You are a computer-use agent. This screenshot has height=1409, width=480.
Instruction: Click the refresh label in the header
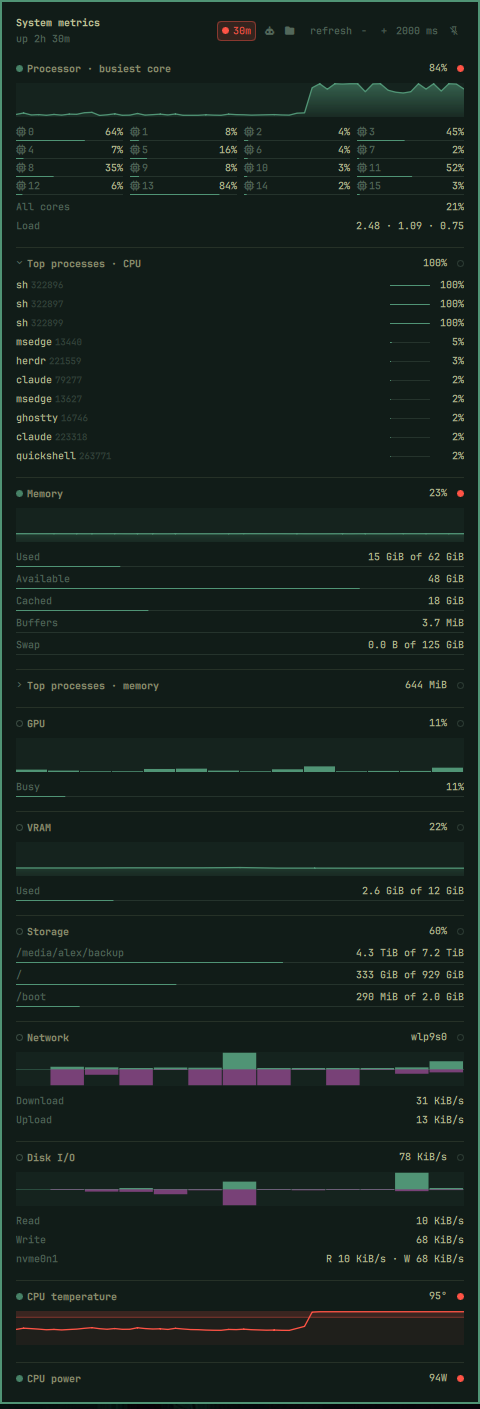331,31
